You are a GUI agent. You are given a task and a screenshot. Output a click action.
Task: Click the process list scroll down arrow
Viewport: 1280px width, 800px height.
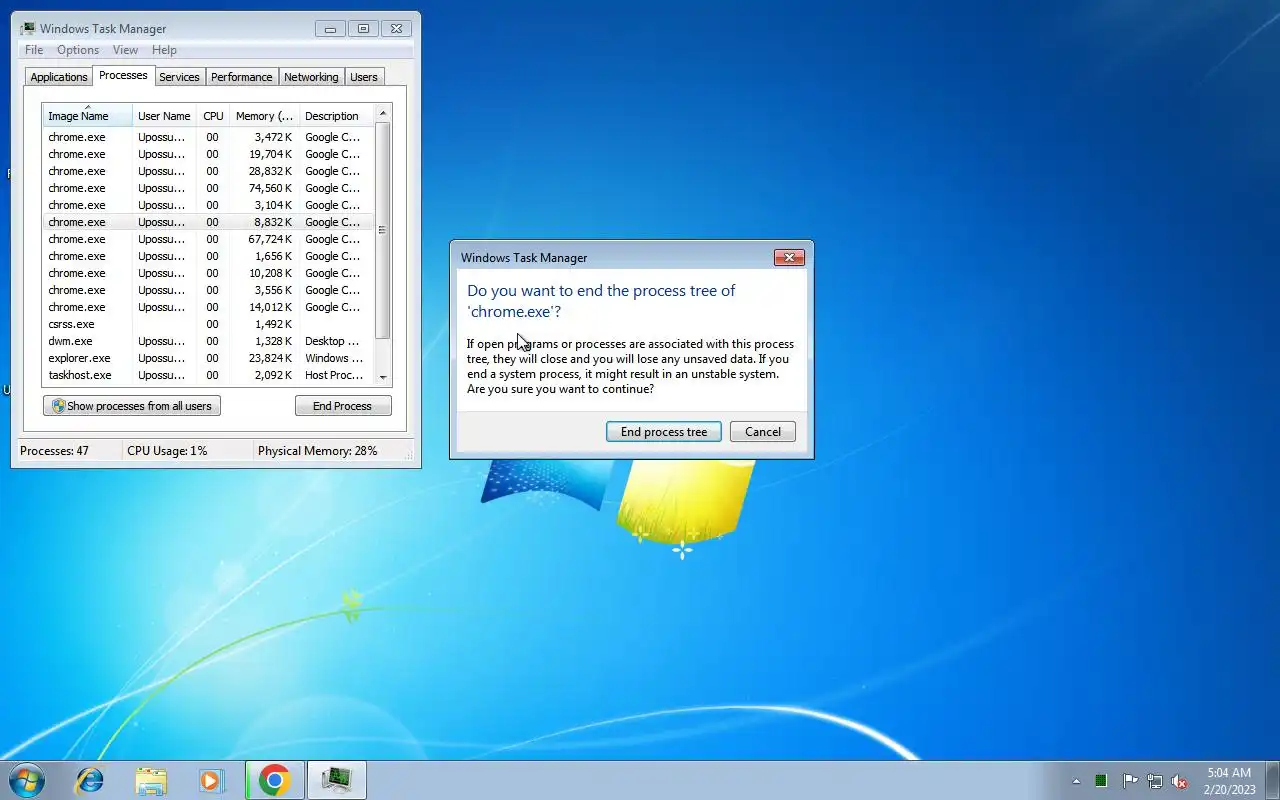(x=382, y=377)
